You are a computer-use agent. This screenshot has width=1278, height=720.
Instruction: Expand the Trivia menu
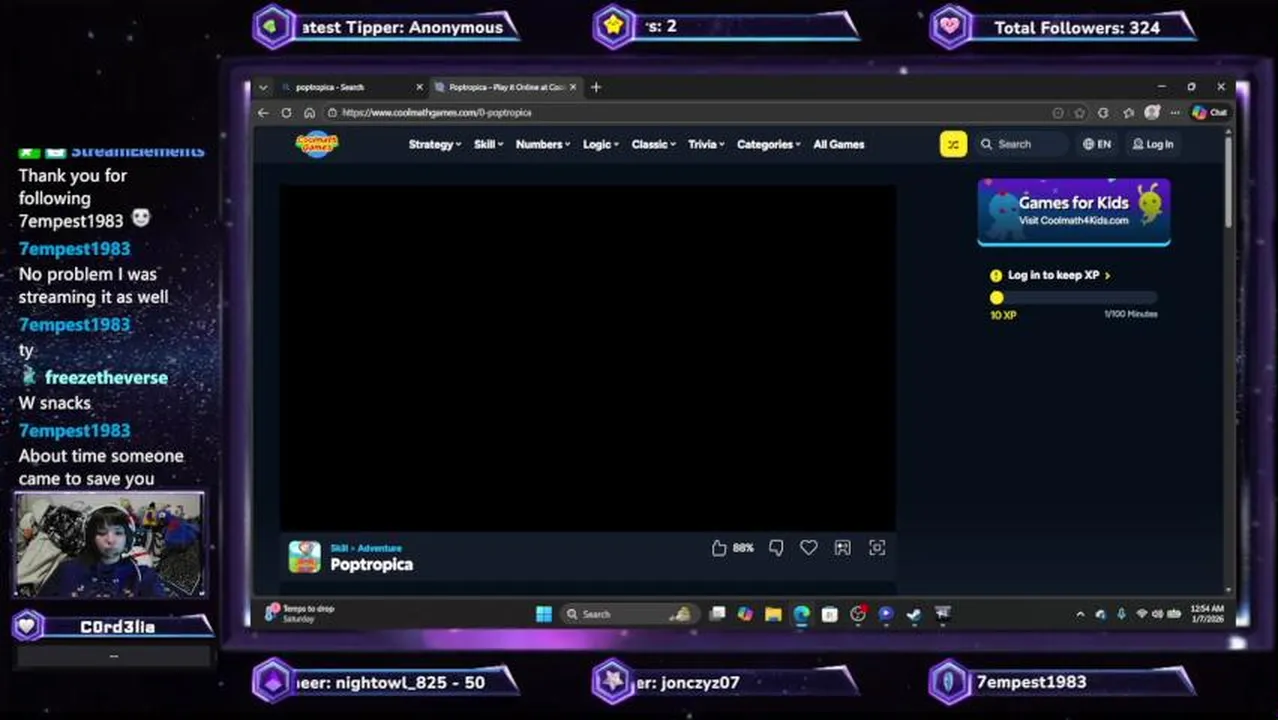pos(706,144)
